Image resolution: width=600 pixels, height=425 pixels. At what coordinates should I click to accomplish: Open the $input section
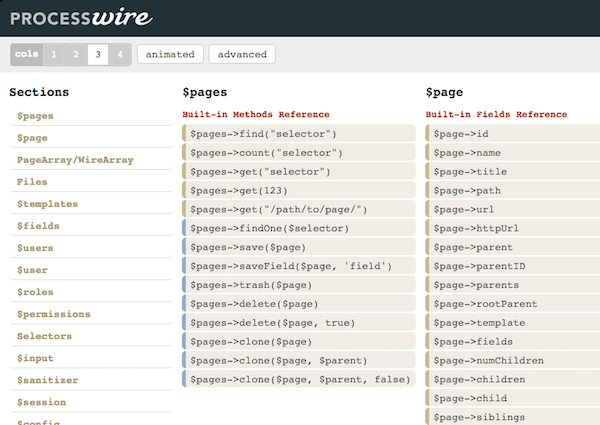point(91,358)
